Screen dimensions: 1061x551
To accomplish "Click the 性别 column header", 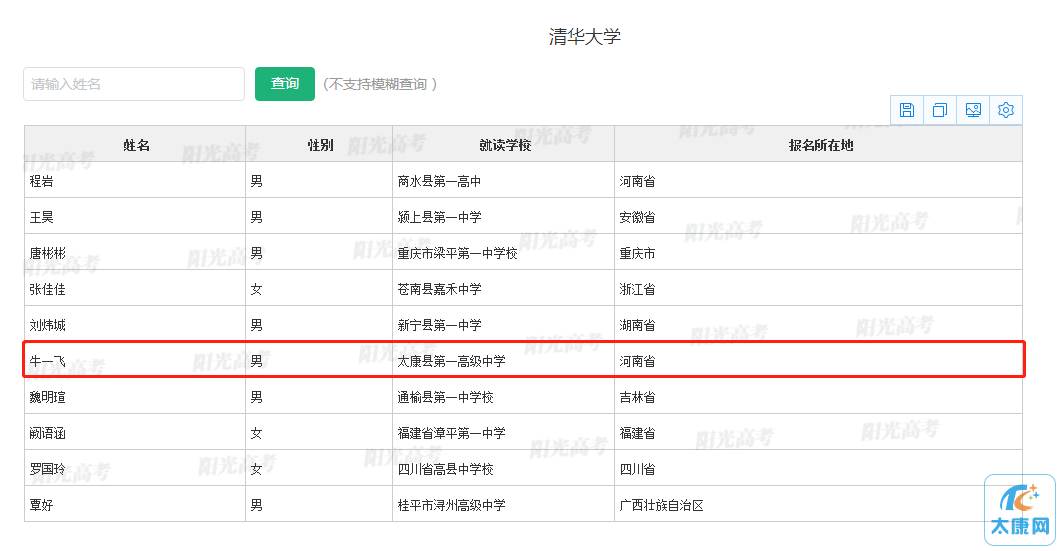I will pos(319,144).
